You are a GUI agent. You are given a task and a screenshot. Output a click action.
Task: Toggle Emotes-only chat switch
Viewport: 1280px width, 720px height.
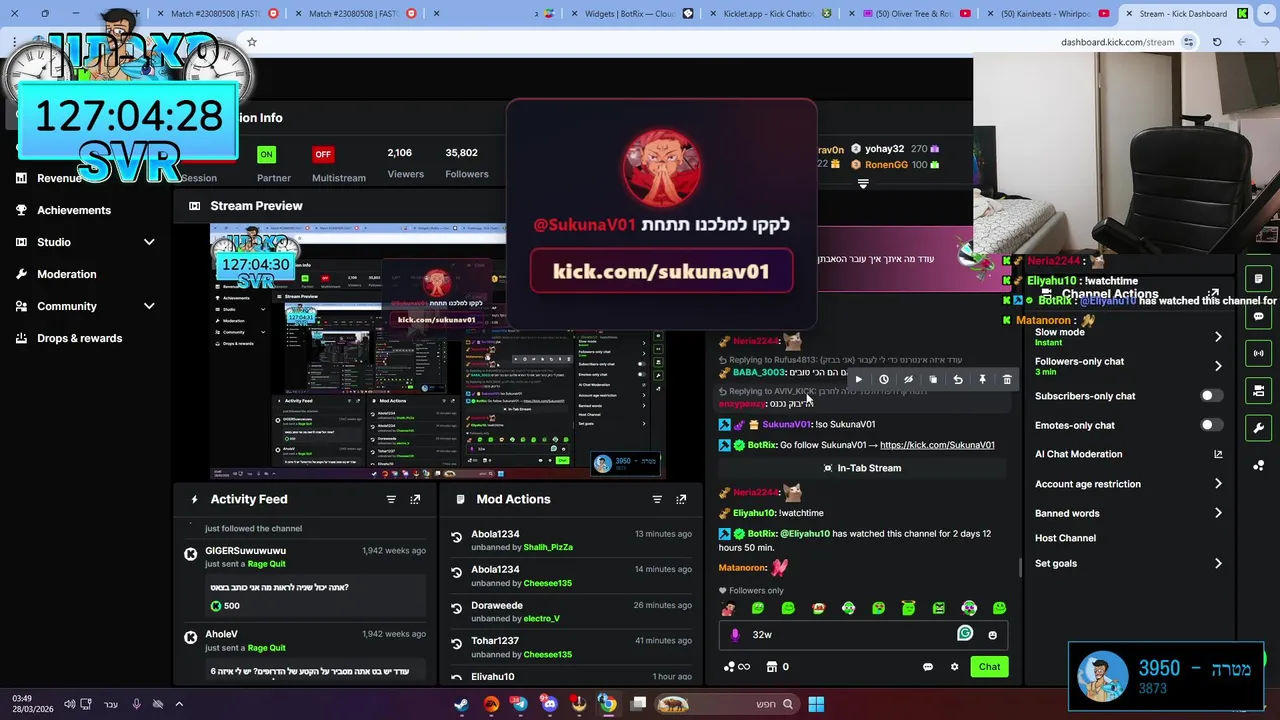(x=1211, y=425)
